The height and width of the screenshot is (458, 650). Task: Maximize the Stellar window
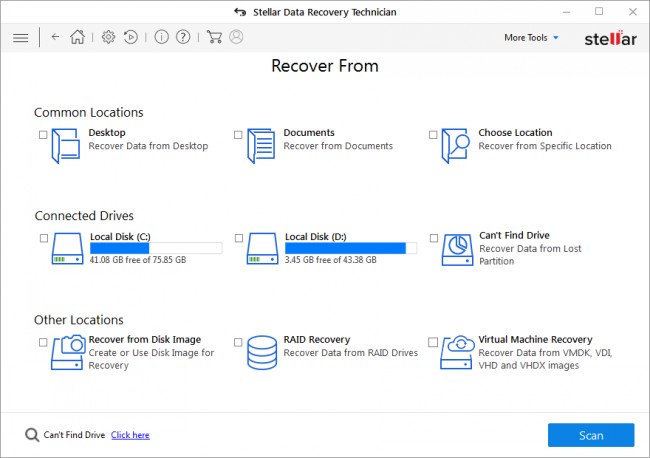(599, 12)
